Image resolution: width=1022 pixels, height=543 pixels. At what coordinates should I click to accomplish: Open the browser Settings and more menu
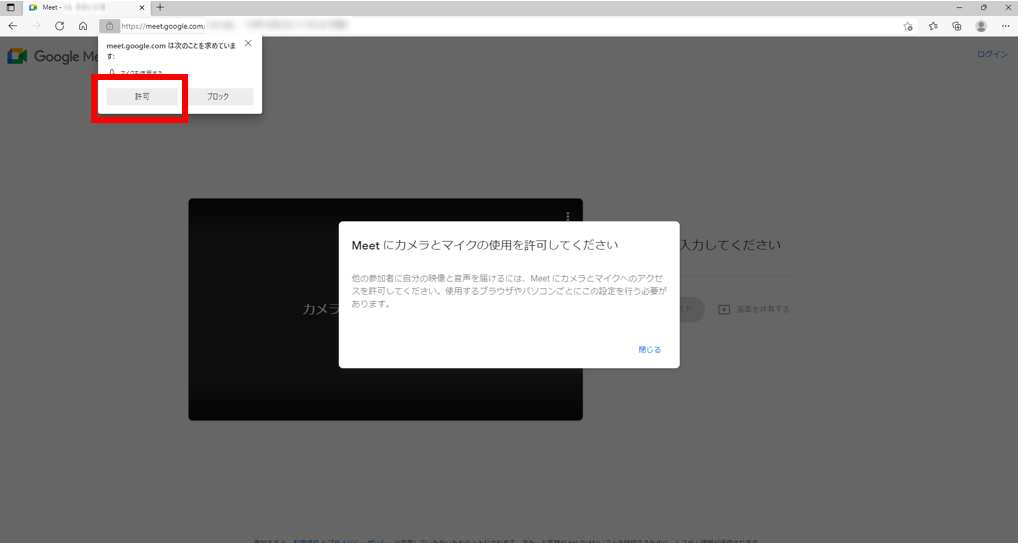tap(1006, 26)
